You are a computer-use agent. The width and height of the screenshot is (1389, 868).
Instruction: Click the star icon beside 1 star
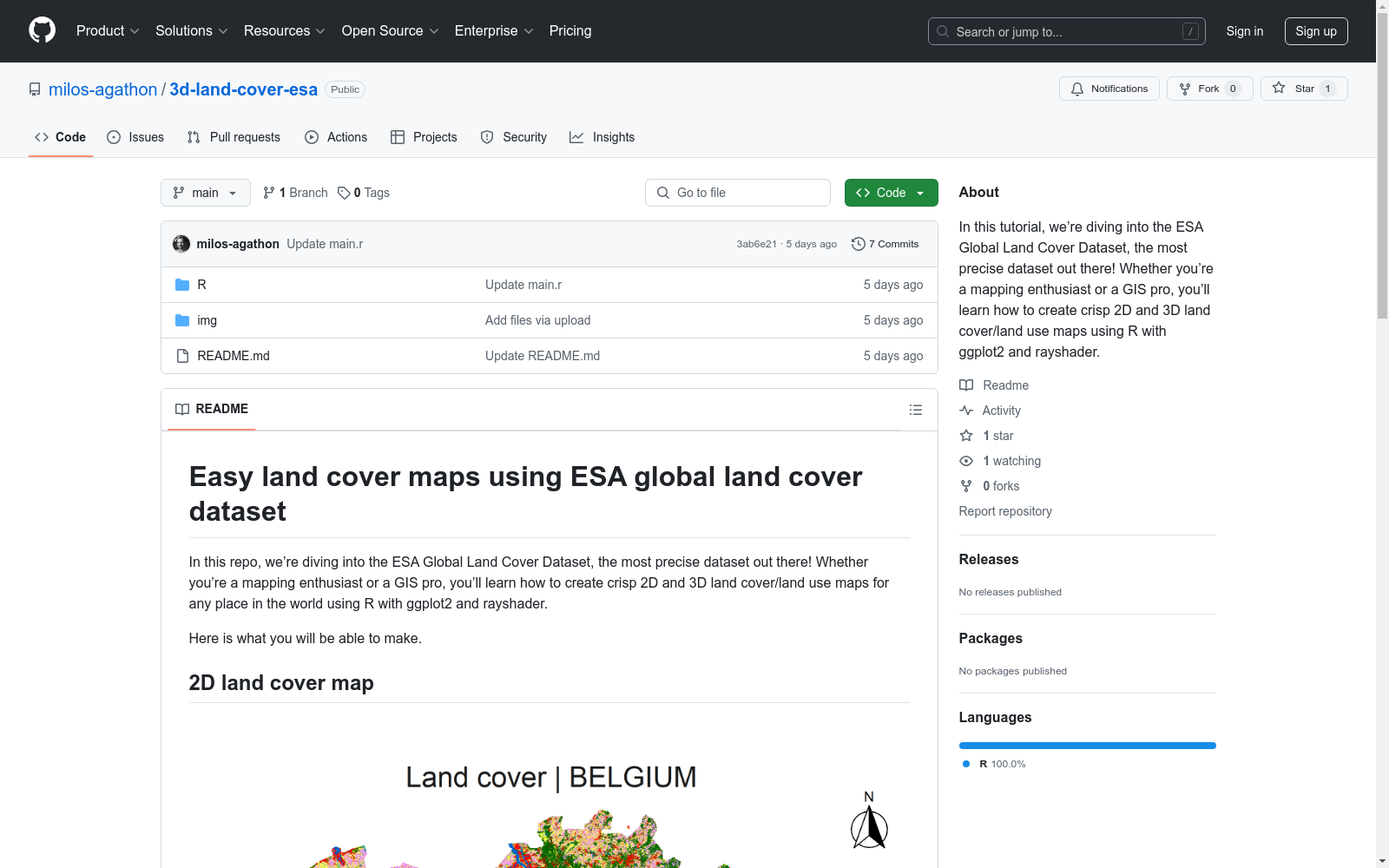(x=966, y=436)
